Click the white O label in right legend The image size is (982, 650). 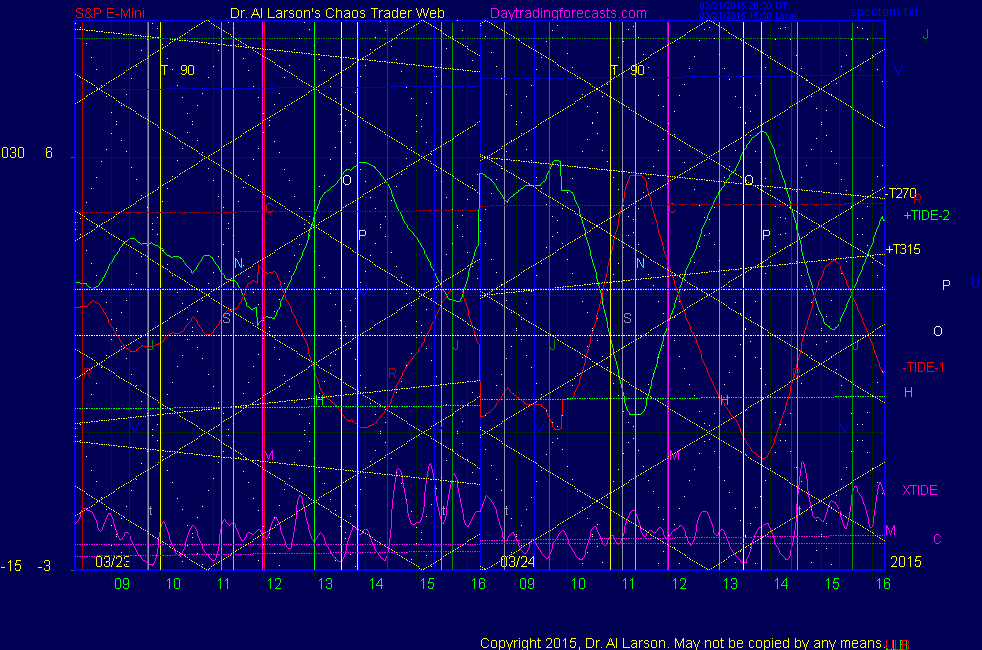(937, 331)
